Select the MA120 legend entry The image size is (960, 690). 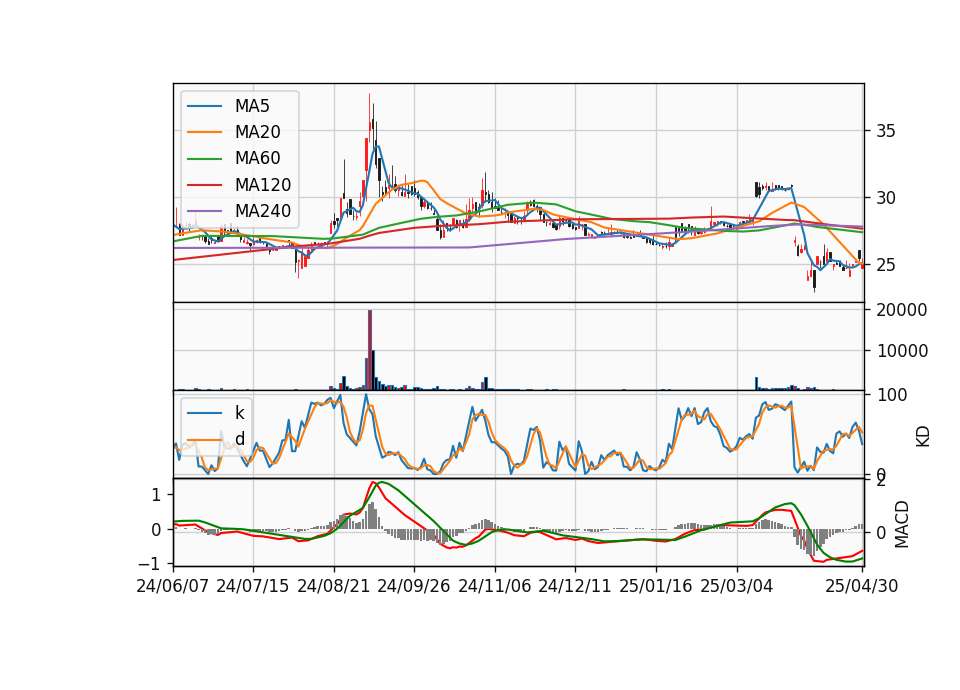click(x=263, y=185)
